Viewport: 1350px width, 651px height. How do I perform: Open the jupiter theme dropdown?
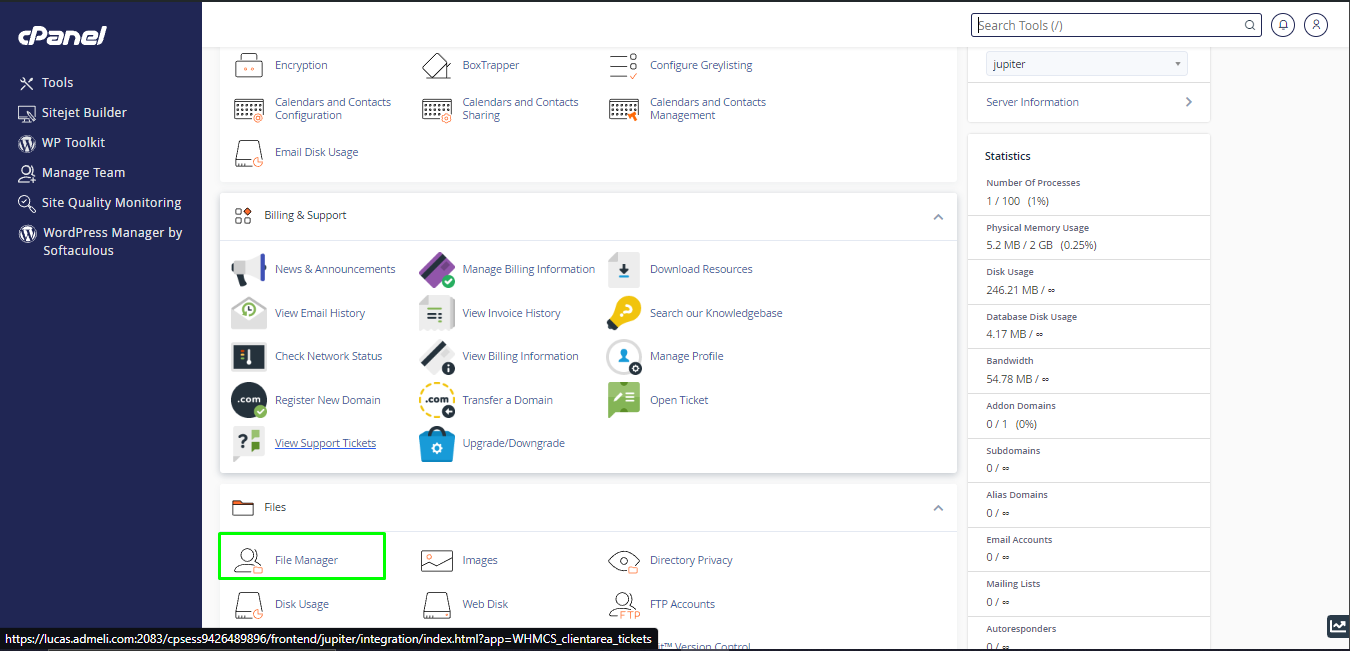(1086, 63)
